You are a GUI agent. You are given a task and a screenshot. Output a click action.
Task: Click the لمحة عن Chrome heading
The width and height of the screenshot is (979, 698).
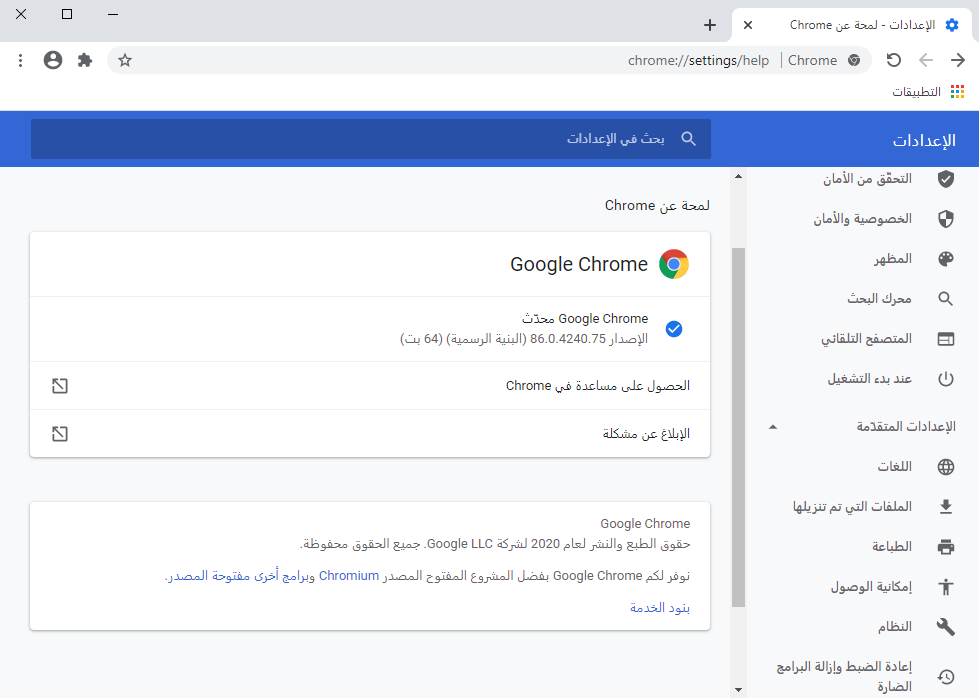657,205
